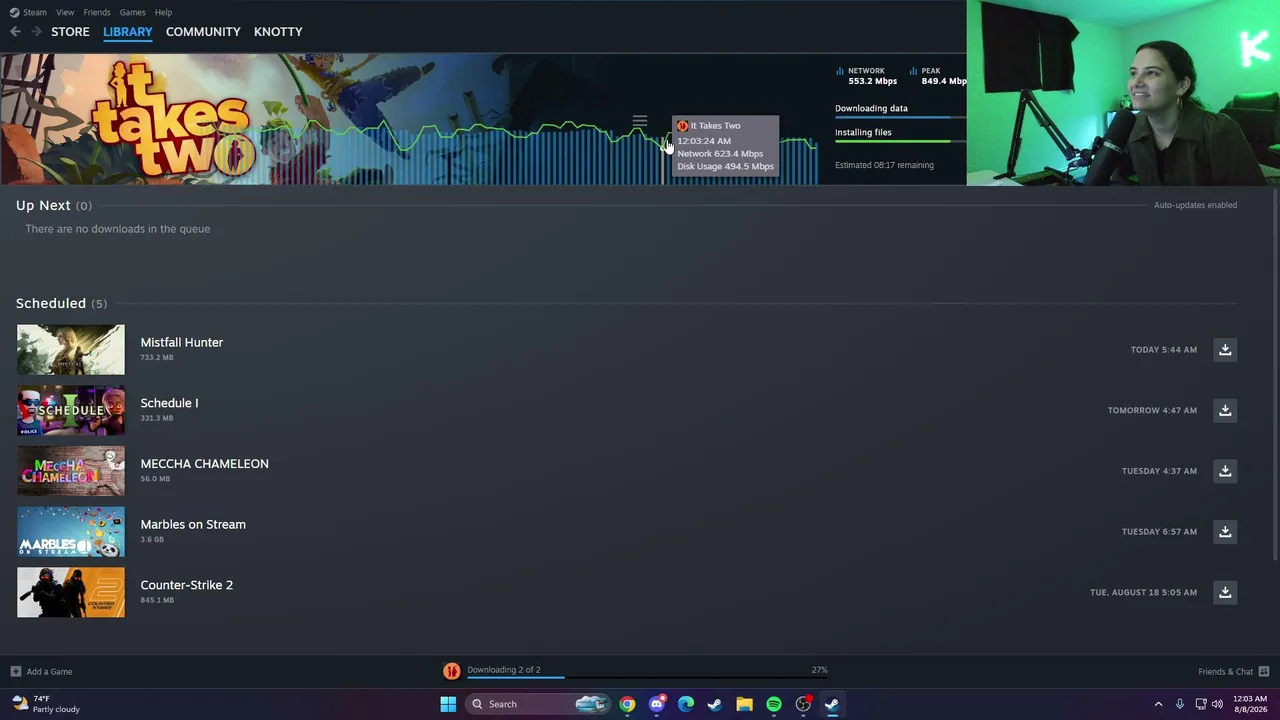Open the volume tray icon
Screen dimensions: 1280x720
point(1217,704)
